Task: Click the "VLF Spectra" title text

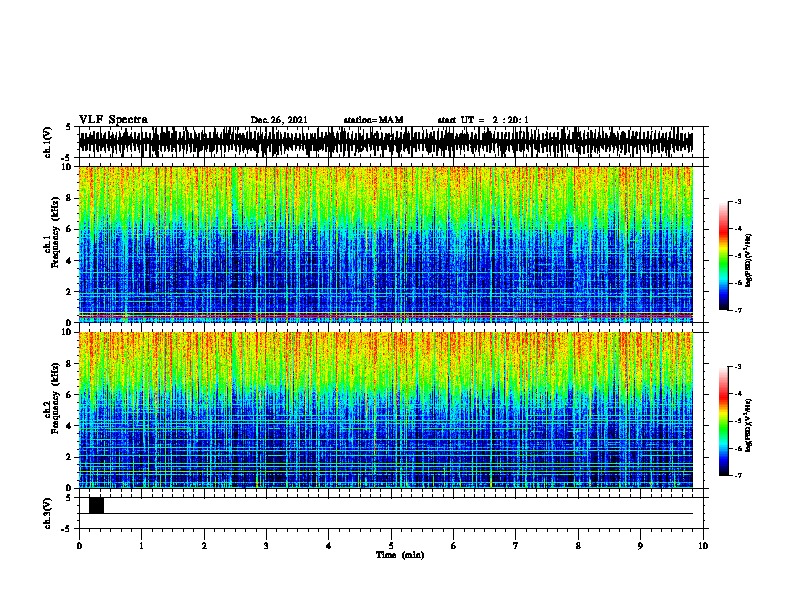Action: (x=113, y=120)
